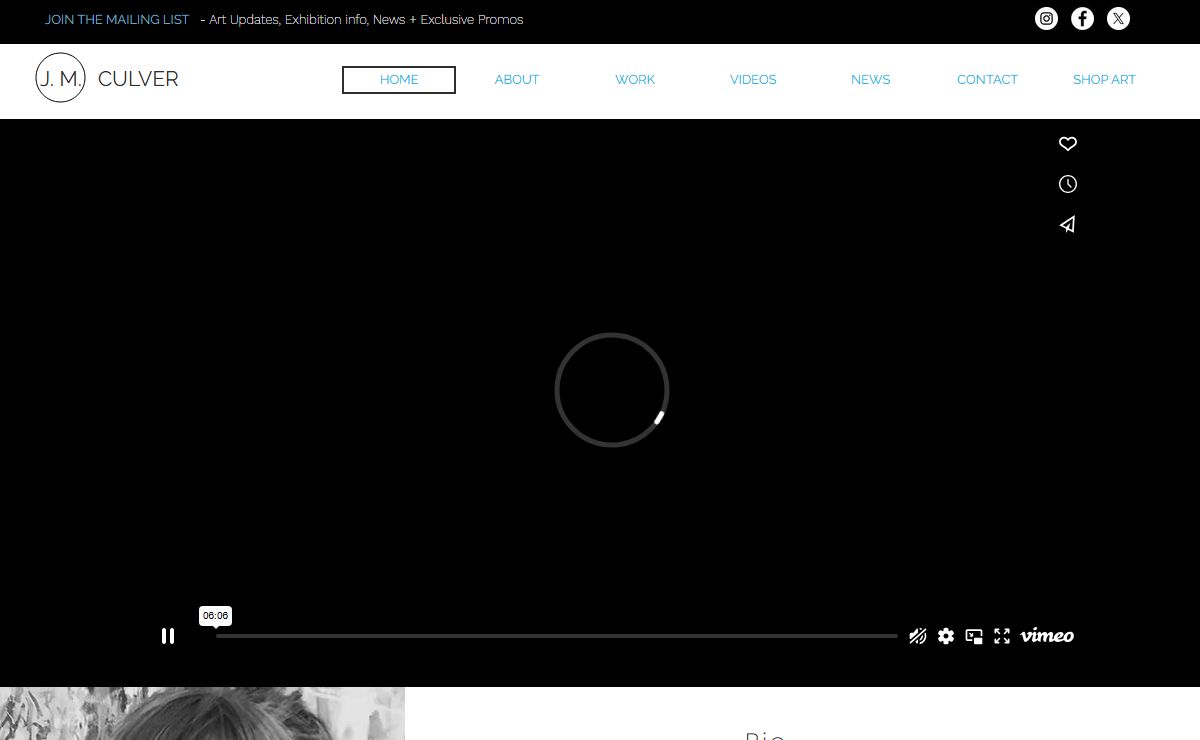Add video to Watch Later clock icon
1200x740 pixels.
(1068, 184)
